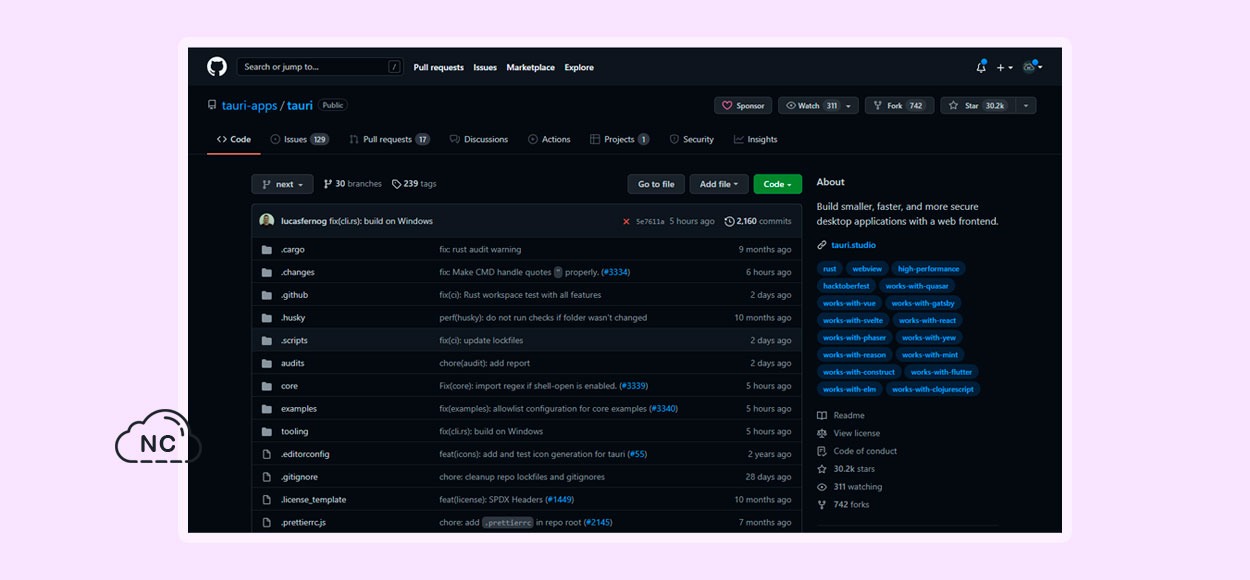Open pull request #3334 link
1250x580 pixels.
(x=616, y=272)
